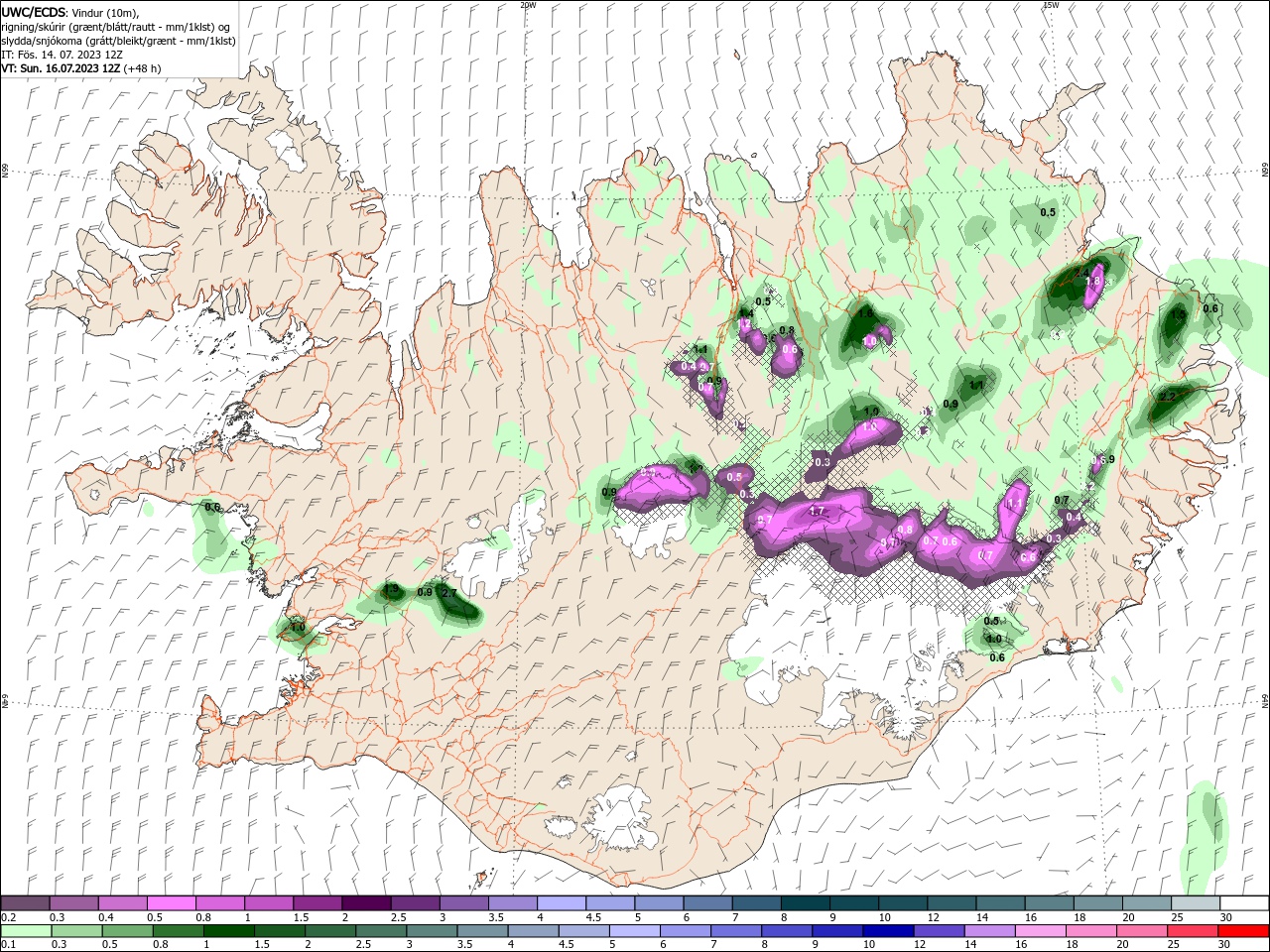1270x952 pixels.
Task: Select the dark teal 9 swatch in top legend row
Action: tap(853, 903)
